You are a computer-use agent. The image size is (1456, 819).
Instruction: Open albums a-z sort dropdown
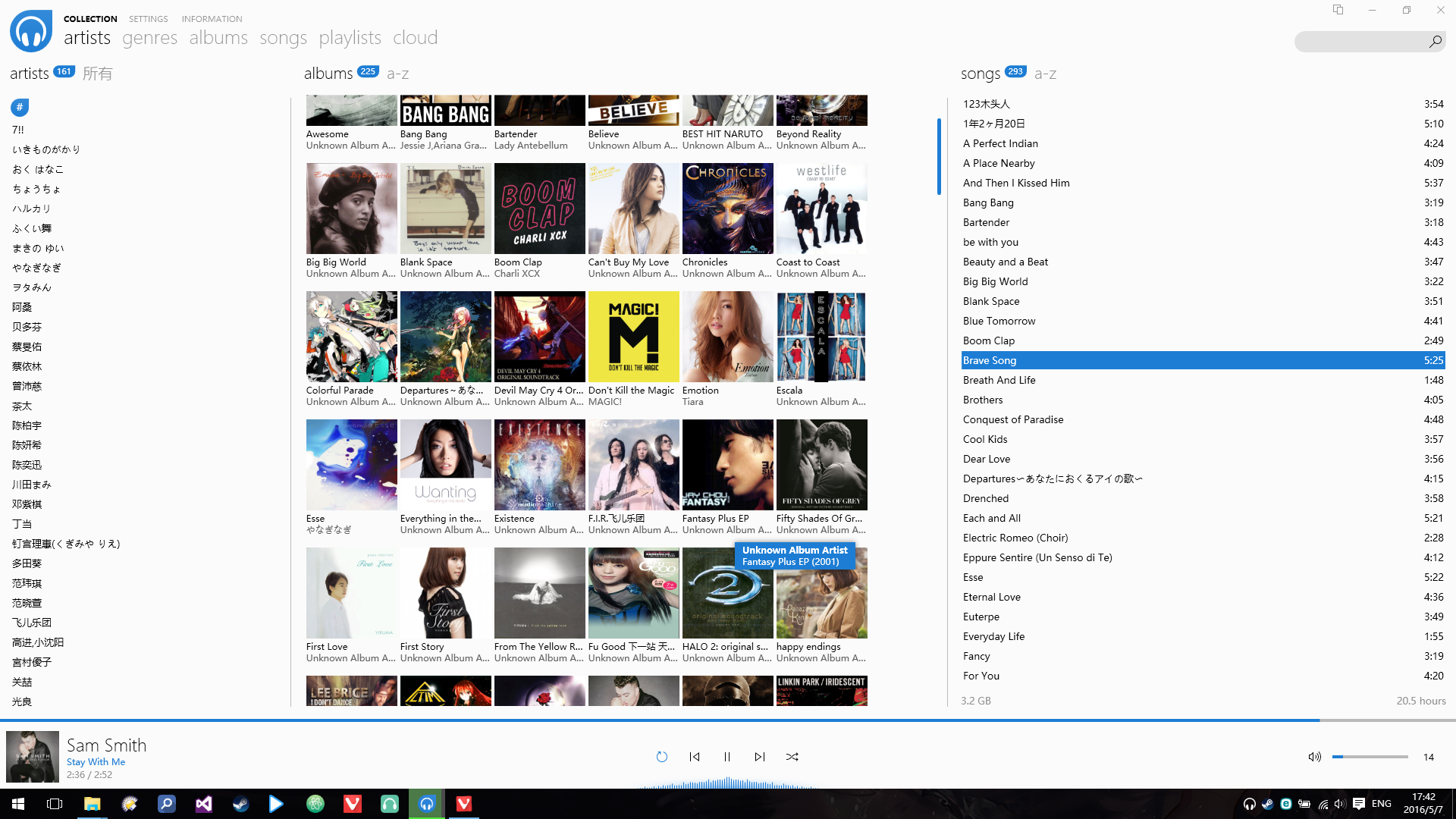397,74
